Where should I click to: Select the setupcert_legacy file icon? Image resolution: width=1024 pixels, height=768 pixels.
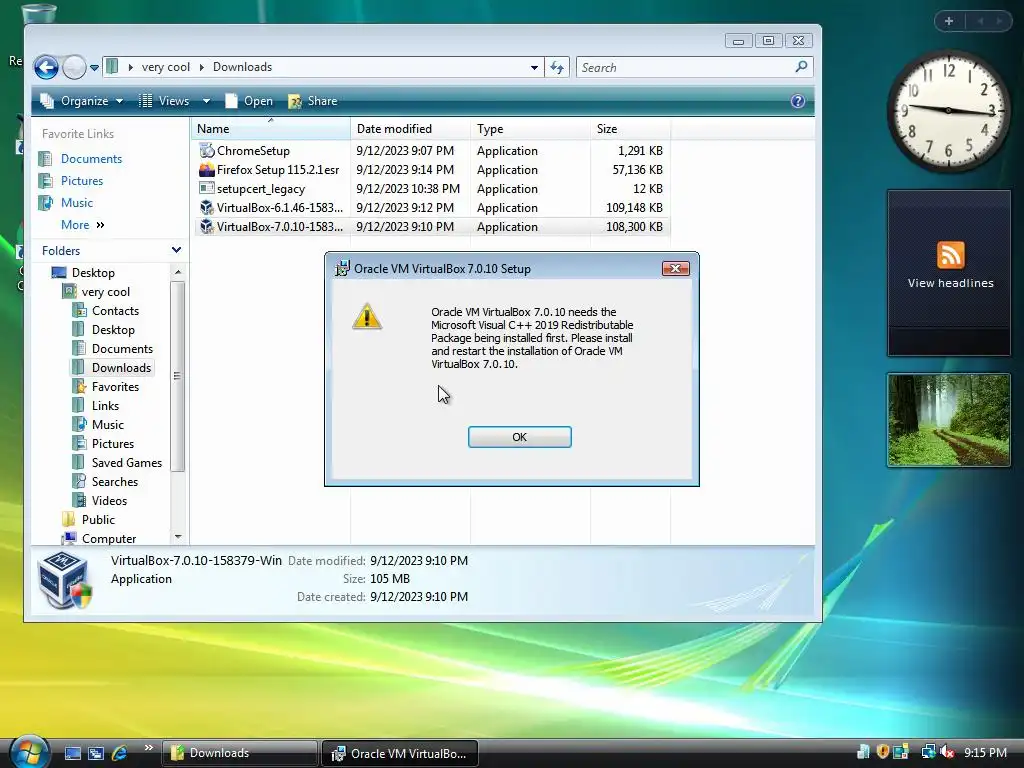coord(206,188)
